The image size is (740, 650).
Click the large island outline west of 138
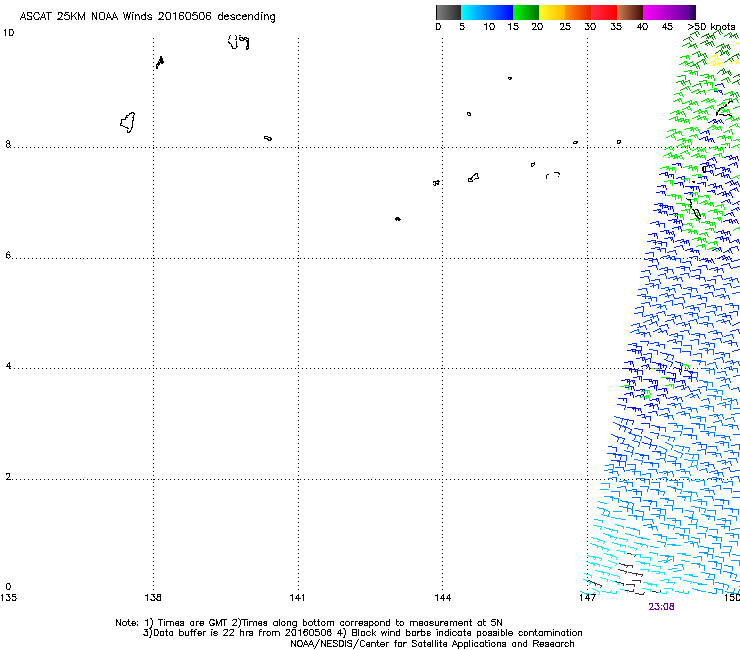point(128,122)
